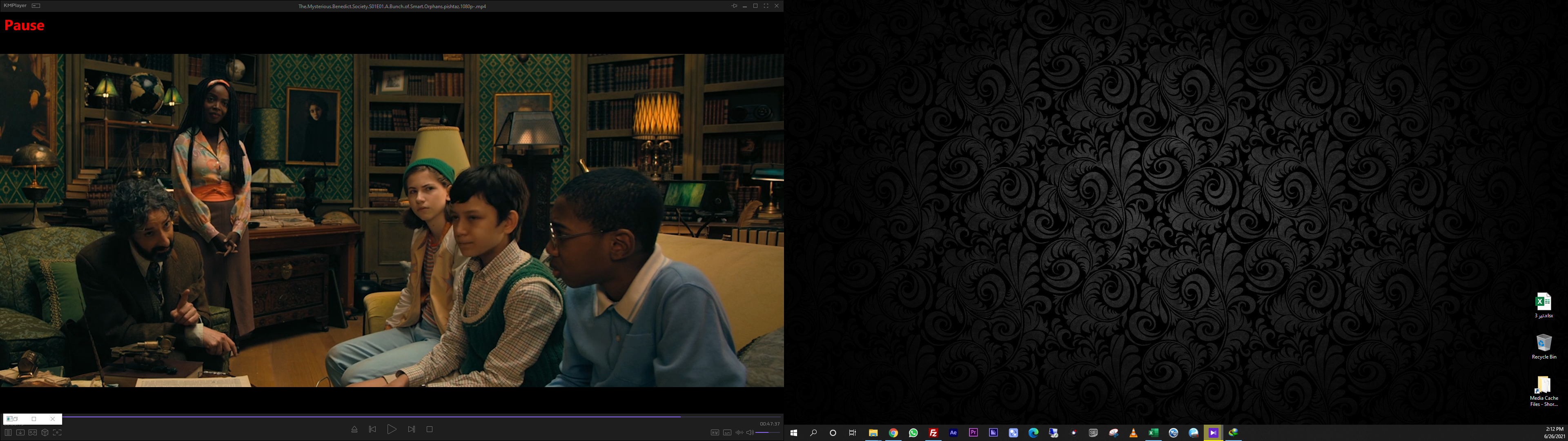Open the 3D cube settings icon
This screenshot has height=441, width=1568.
(x=45, y=432)
